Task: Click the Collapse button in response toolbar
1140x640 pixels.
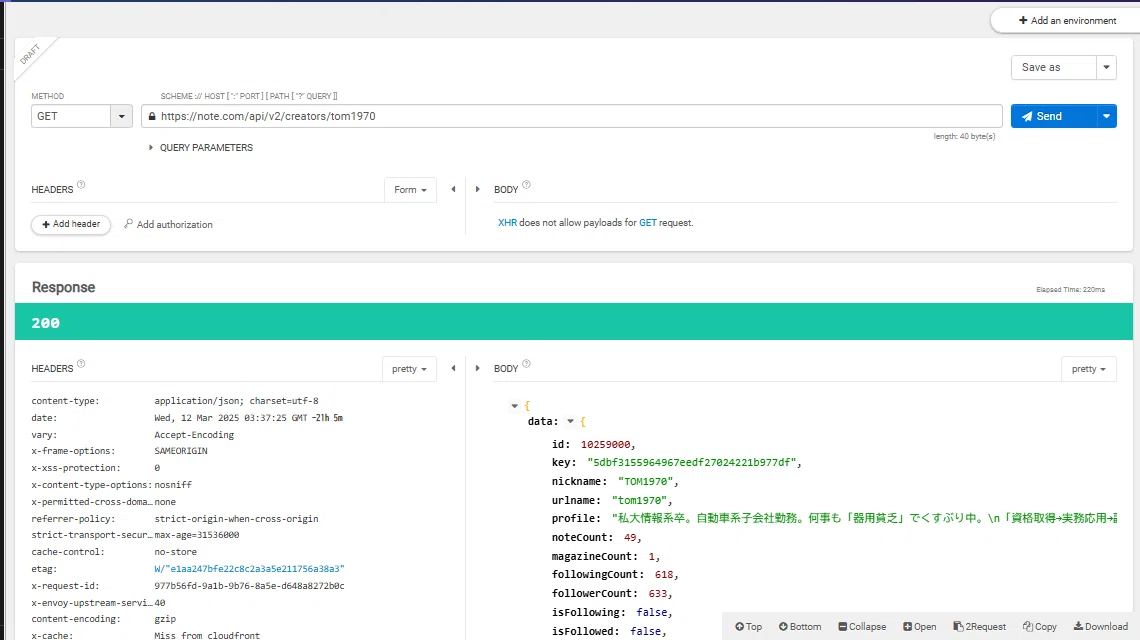Action: click(862, 626)
